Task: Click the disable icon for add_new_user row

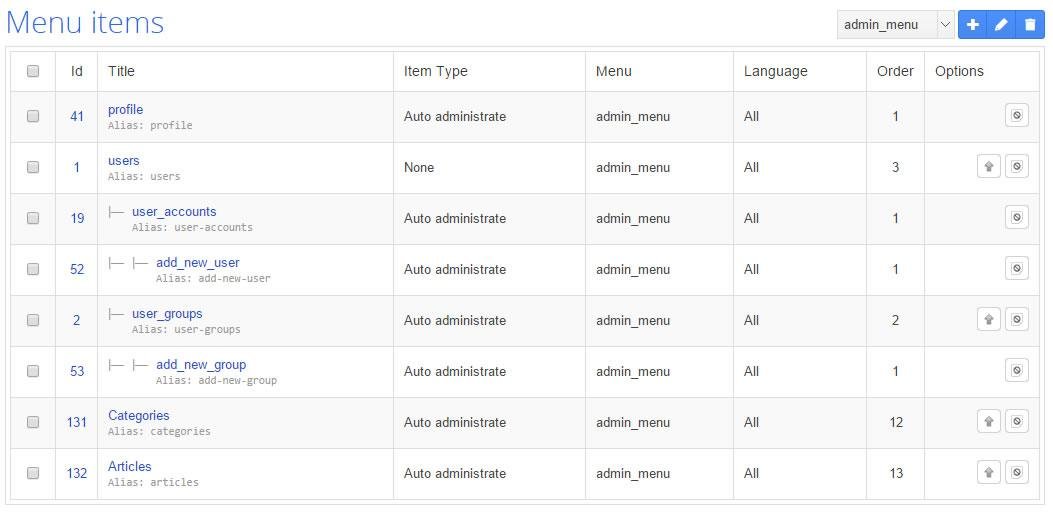Action: 1016,269
